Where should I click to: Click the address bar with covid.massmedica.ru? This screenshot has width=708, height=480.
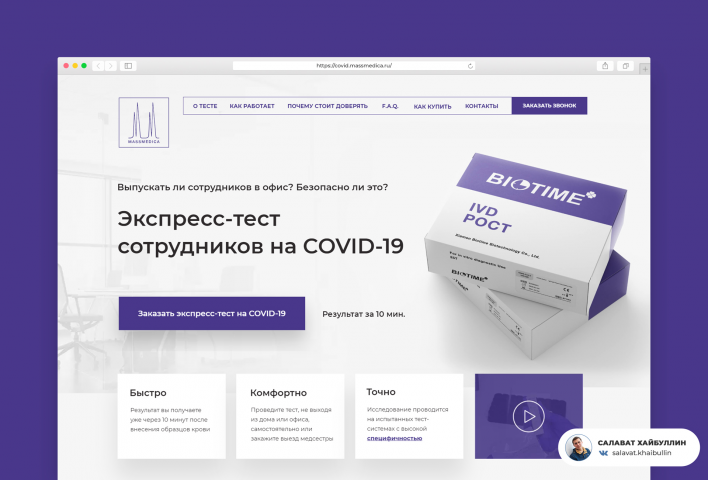(x=354, y=66)
